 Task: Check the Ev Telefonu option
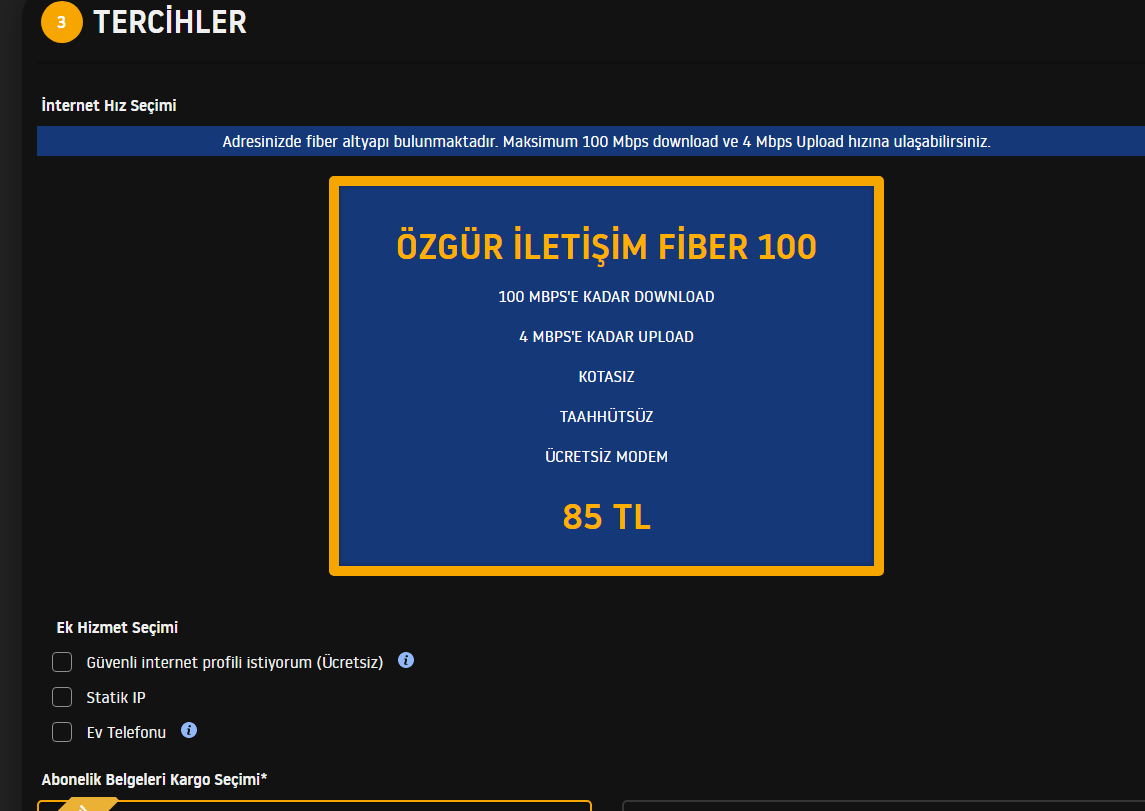pos(62,732)
